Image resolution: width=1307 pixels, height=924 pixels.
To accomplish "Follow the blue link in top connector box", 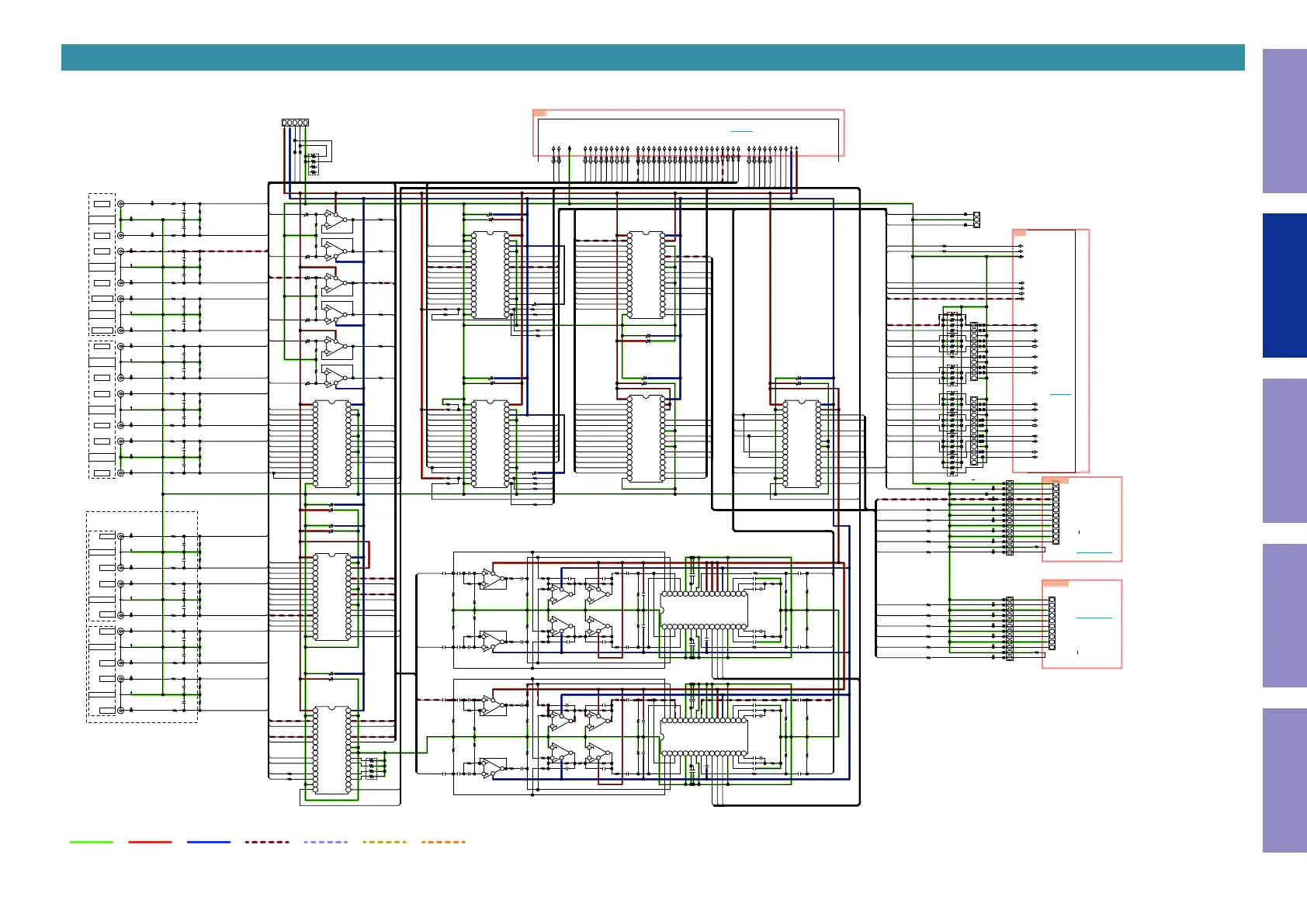I will [742, 131].
